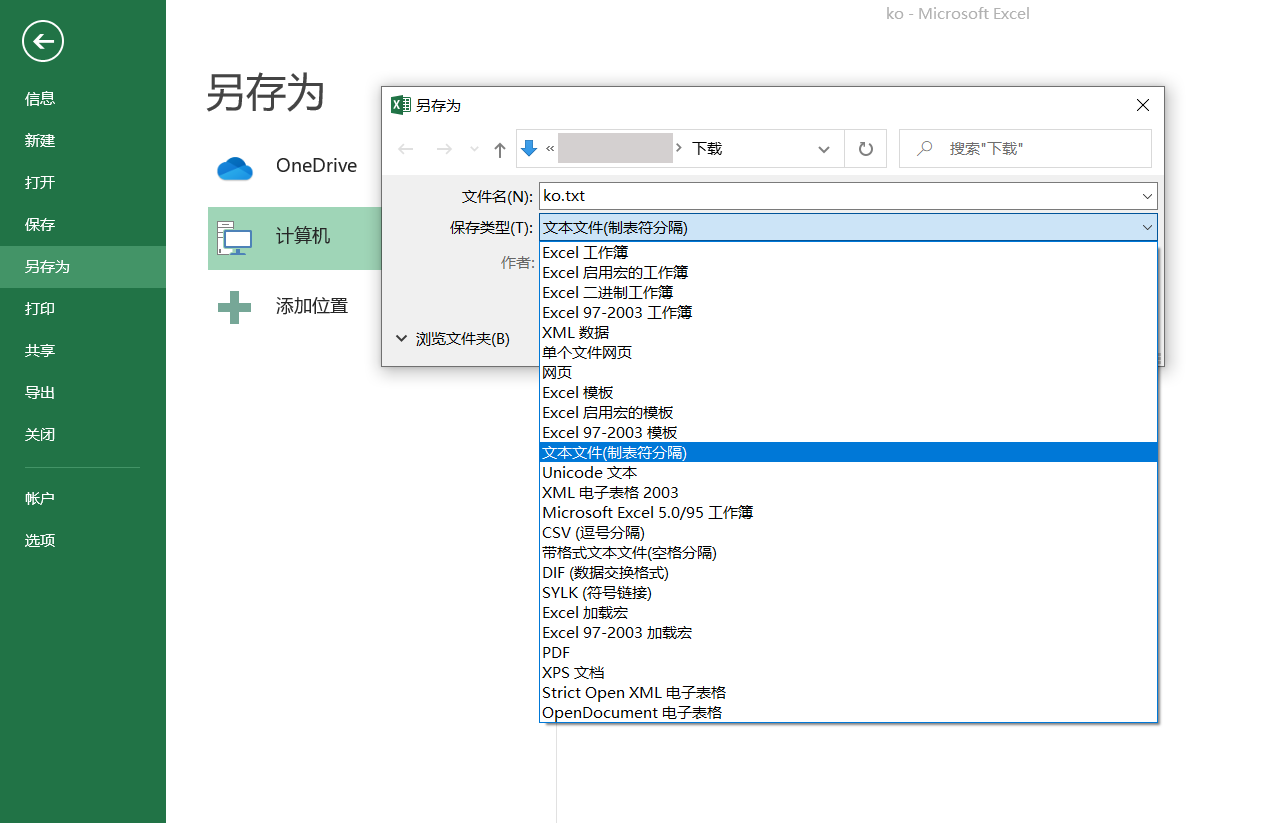Click the refresh button in address bar

(866, 149)
